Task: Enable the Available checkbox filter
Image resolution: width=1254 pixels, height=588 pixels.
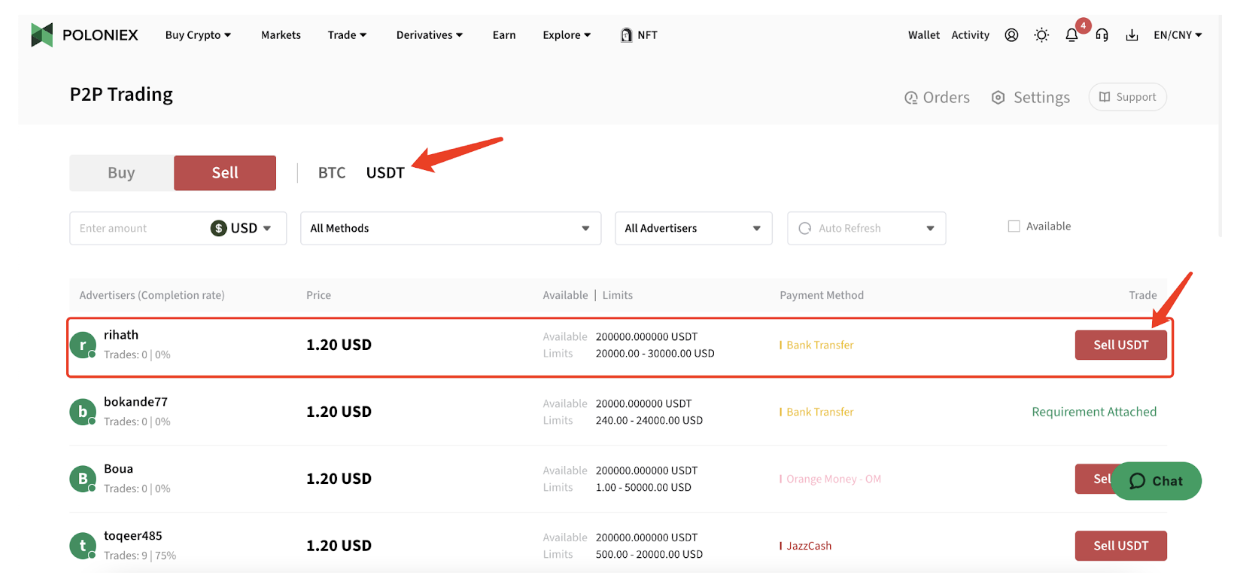Action: pyautogui.click(x=1014, y=226)
